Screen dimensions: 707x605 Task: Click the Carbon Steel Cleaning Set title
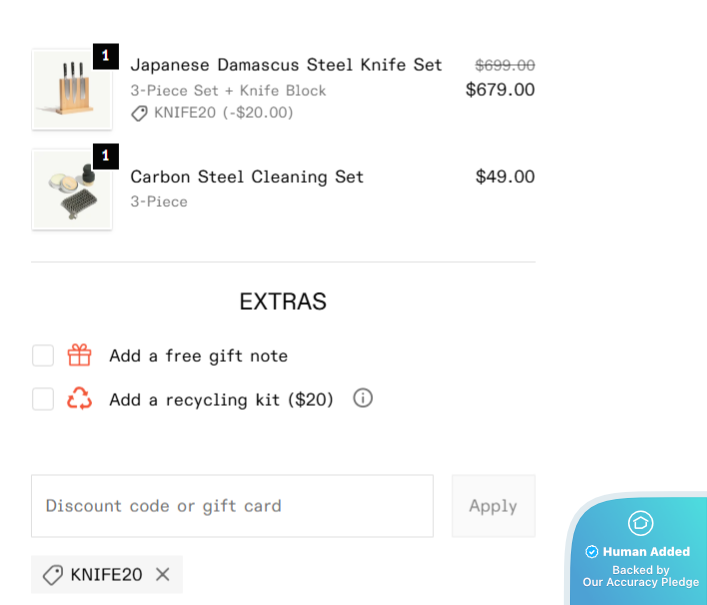[x=247, y=177]
